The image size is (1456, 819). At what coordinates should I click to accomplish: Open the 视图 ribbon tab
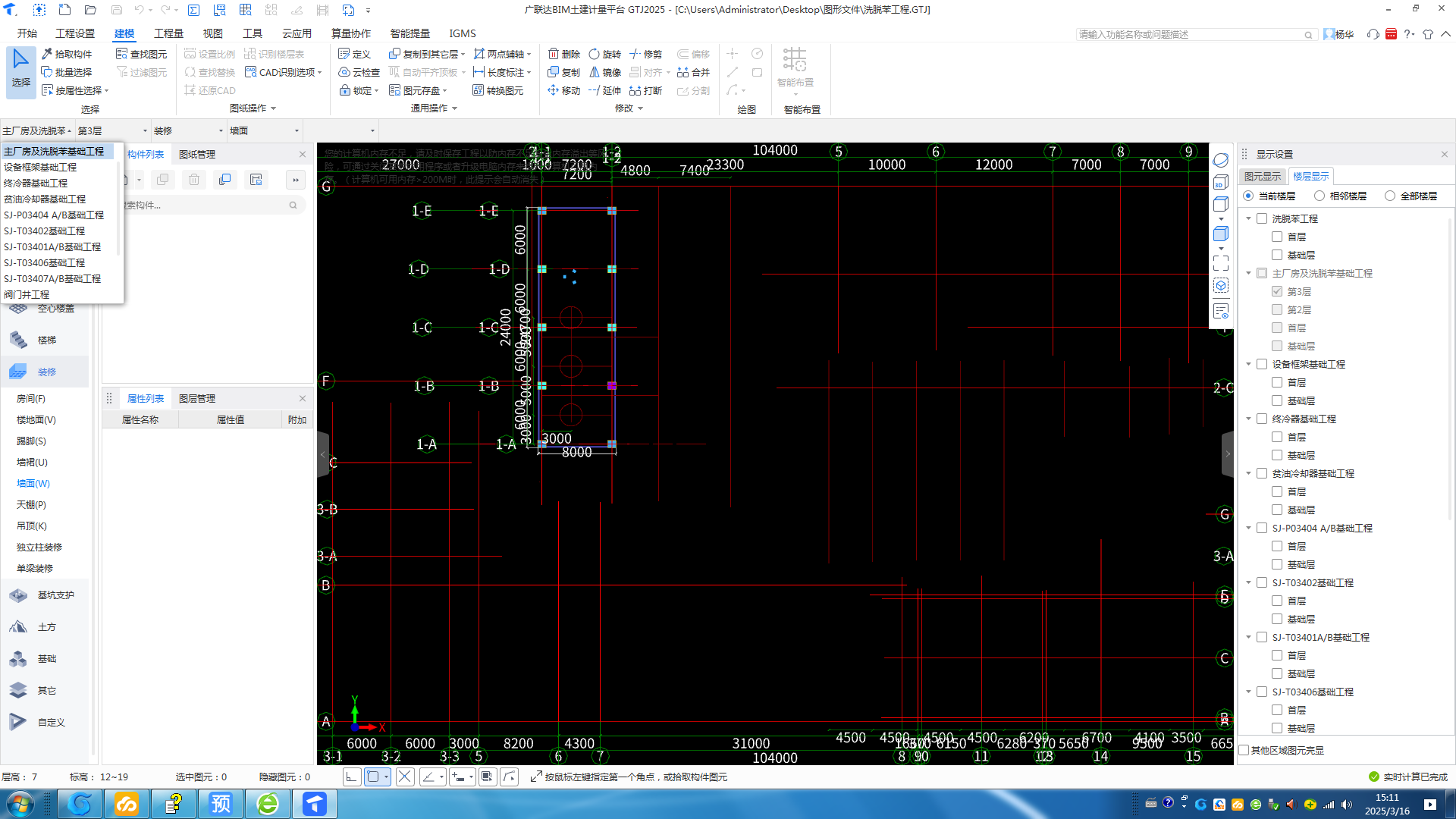click(212, 33)
